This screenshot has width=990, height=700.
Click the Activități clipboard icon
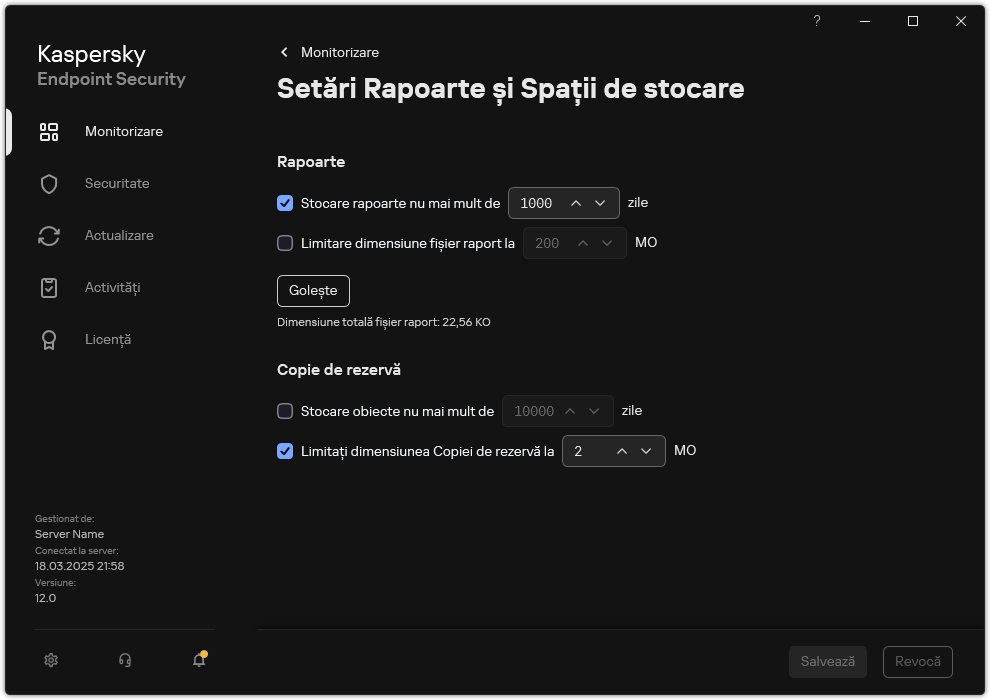49,287
